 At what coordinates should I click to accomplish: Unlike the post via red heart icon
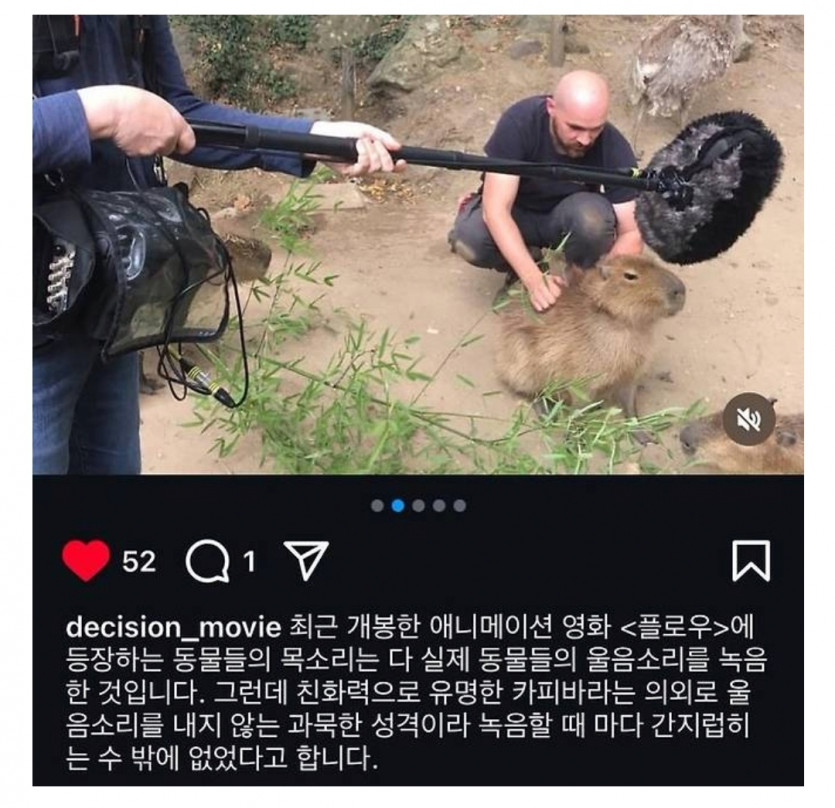point(86,560)
